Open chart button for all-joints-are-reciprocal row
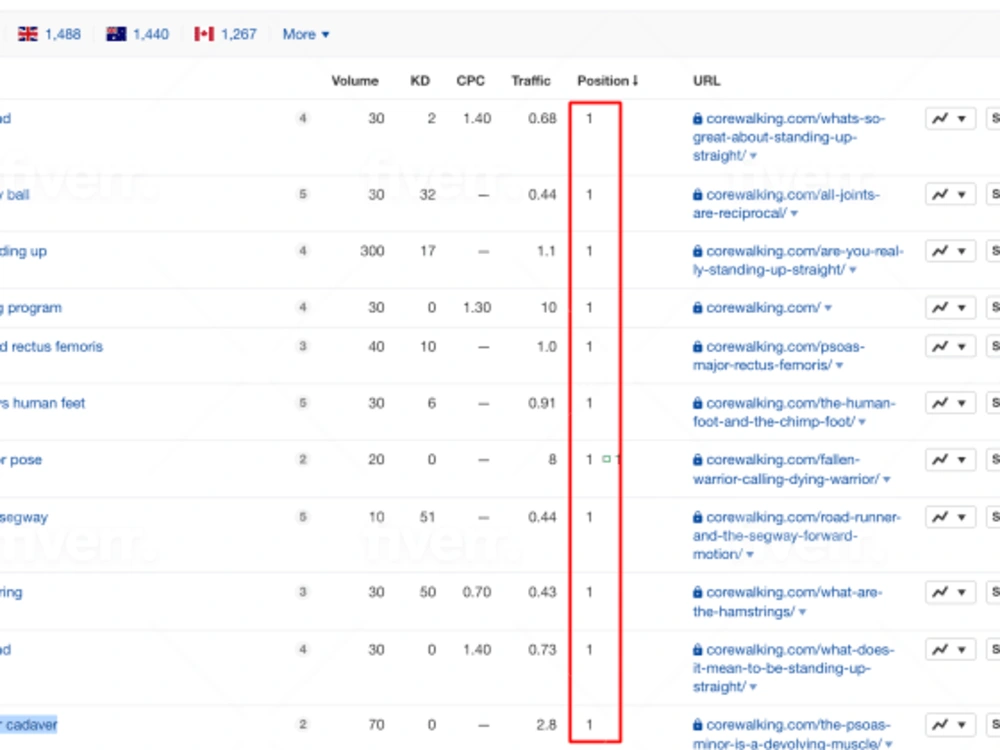This screenshot has width=1000, height=750. (x=950, y=195)
